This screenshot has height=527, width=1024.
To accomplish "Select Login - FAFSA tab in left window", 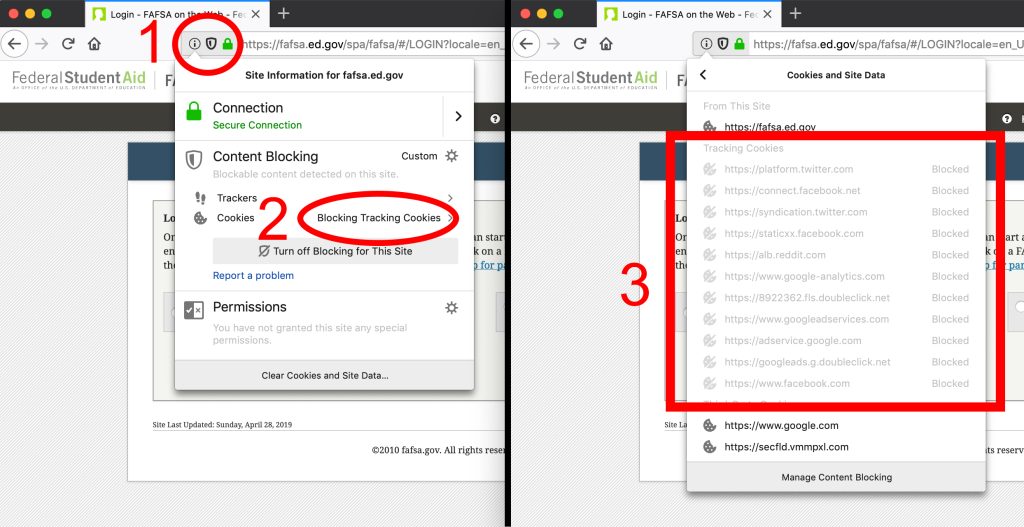I will coord(178,14).
